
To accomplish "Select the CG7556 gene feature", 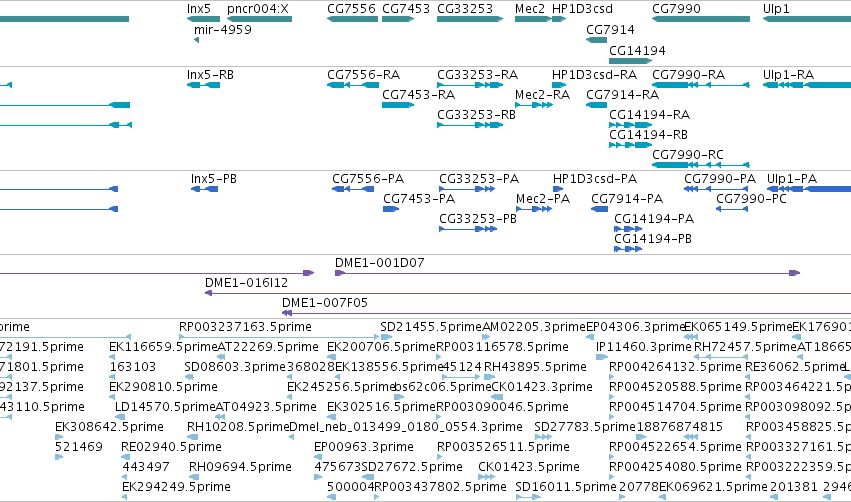I will pyautogui.click(x=352, y=19).
